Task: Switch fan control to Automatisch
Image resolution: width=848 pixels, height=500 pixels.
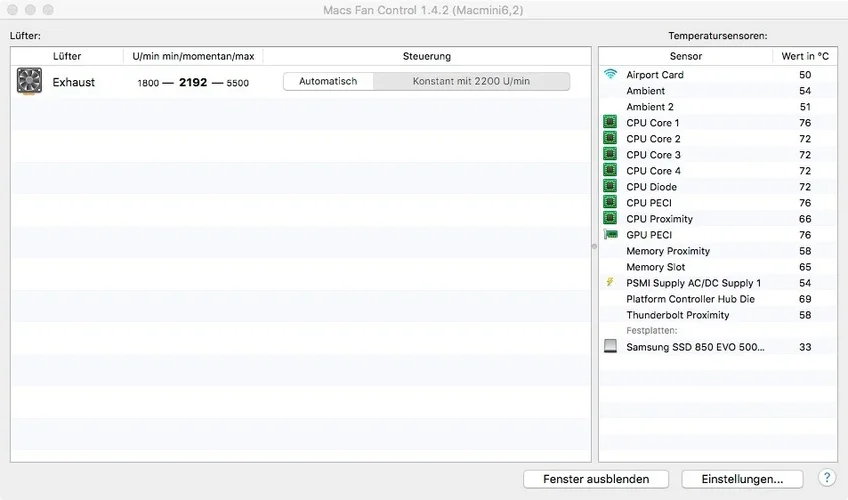Action: (x=328, y=81)
